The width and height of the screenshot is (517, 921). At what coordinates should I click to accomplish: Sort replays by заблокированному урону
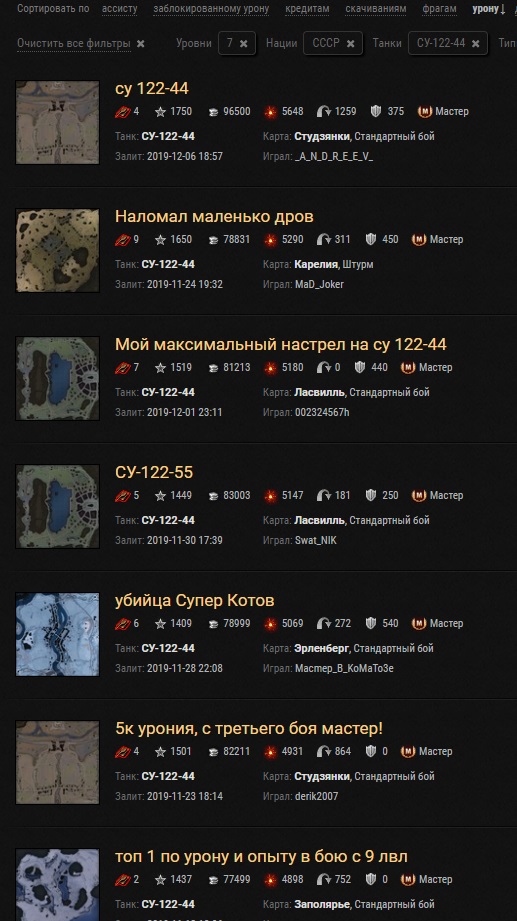pos(211,9)
